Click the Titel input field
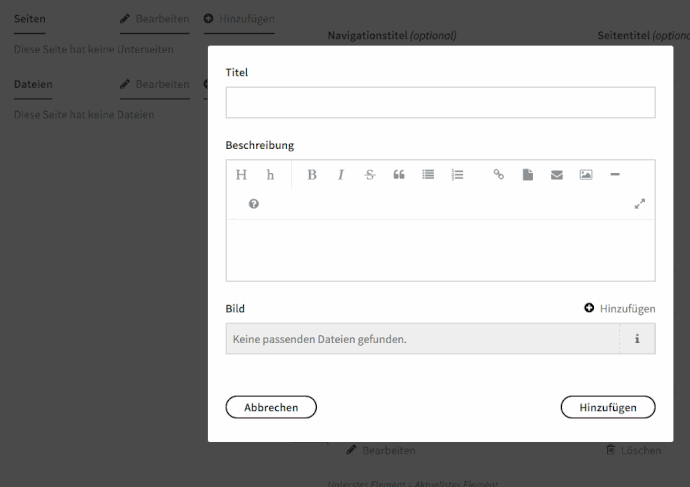The height and width of the screenshot is (487, 690). [440, 103]
